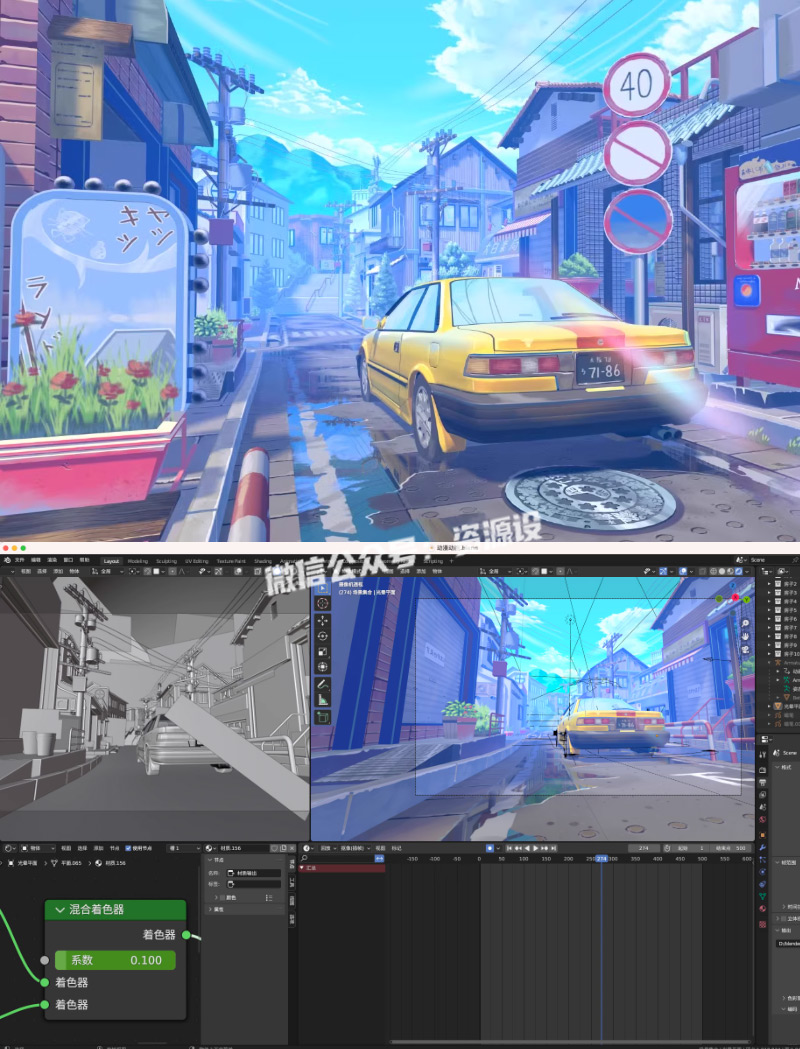Open the 窗口 menu
Image resolution: width=800 pixels, height=1049 pixels.
tap(68, 560)
